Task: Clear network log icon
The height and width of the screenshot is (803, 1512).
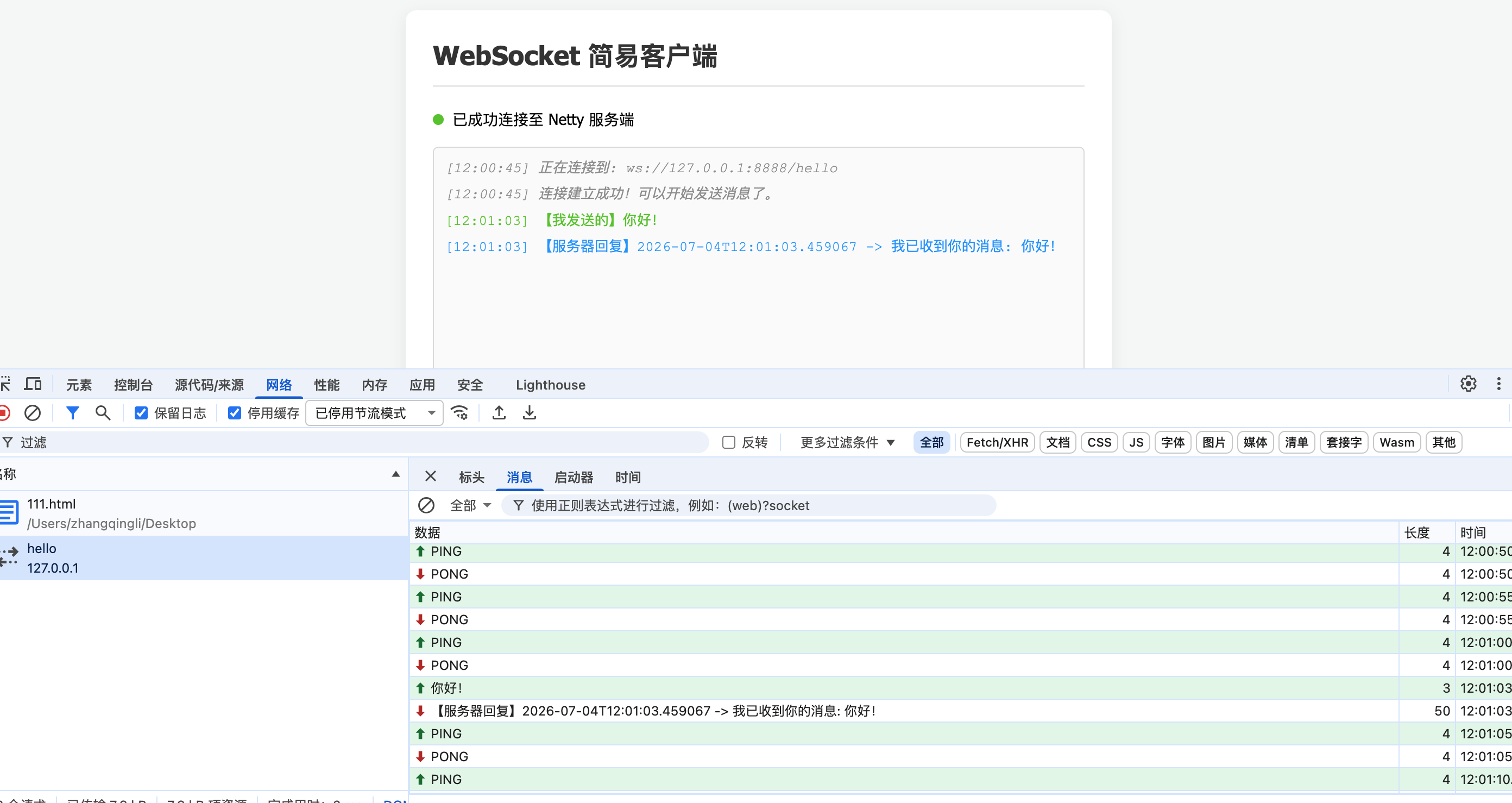Action: pos(33,413)
